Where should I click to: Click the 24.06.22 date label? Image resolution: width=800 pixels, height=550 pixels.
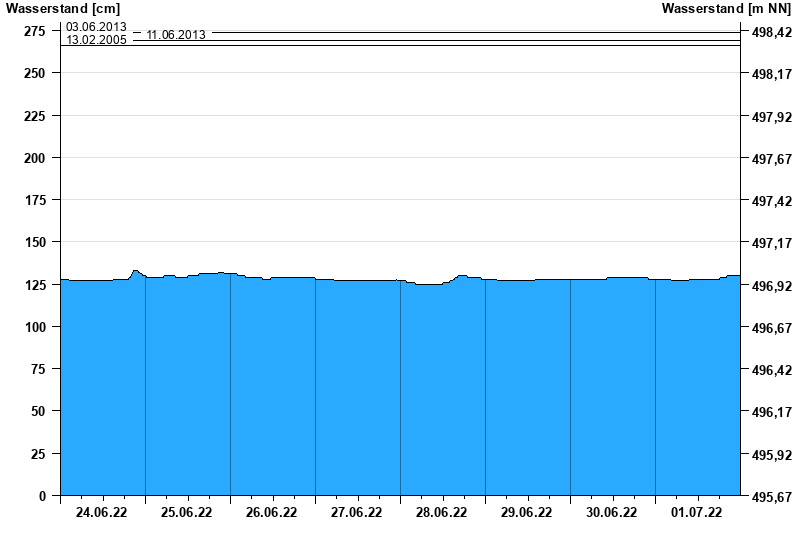[x=102, y=513]
